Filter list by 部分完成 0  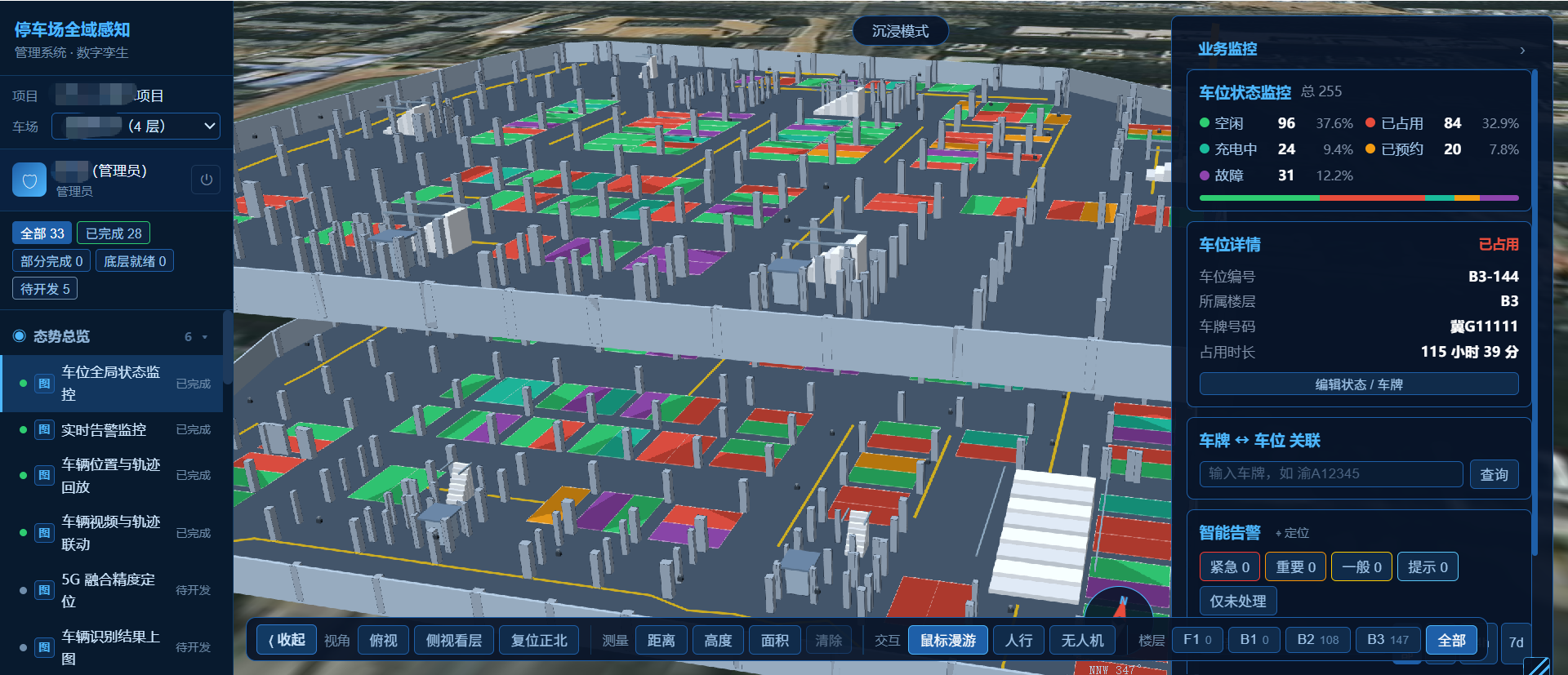tap(51, 261)
